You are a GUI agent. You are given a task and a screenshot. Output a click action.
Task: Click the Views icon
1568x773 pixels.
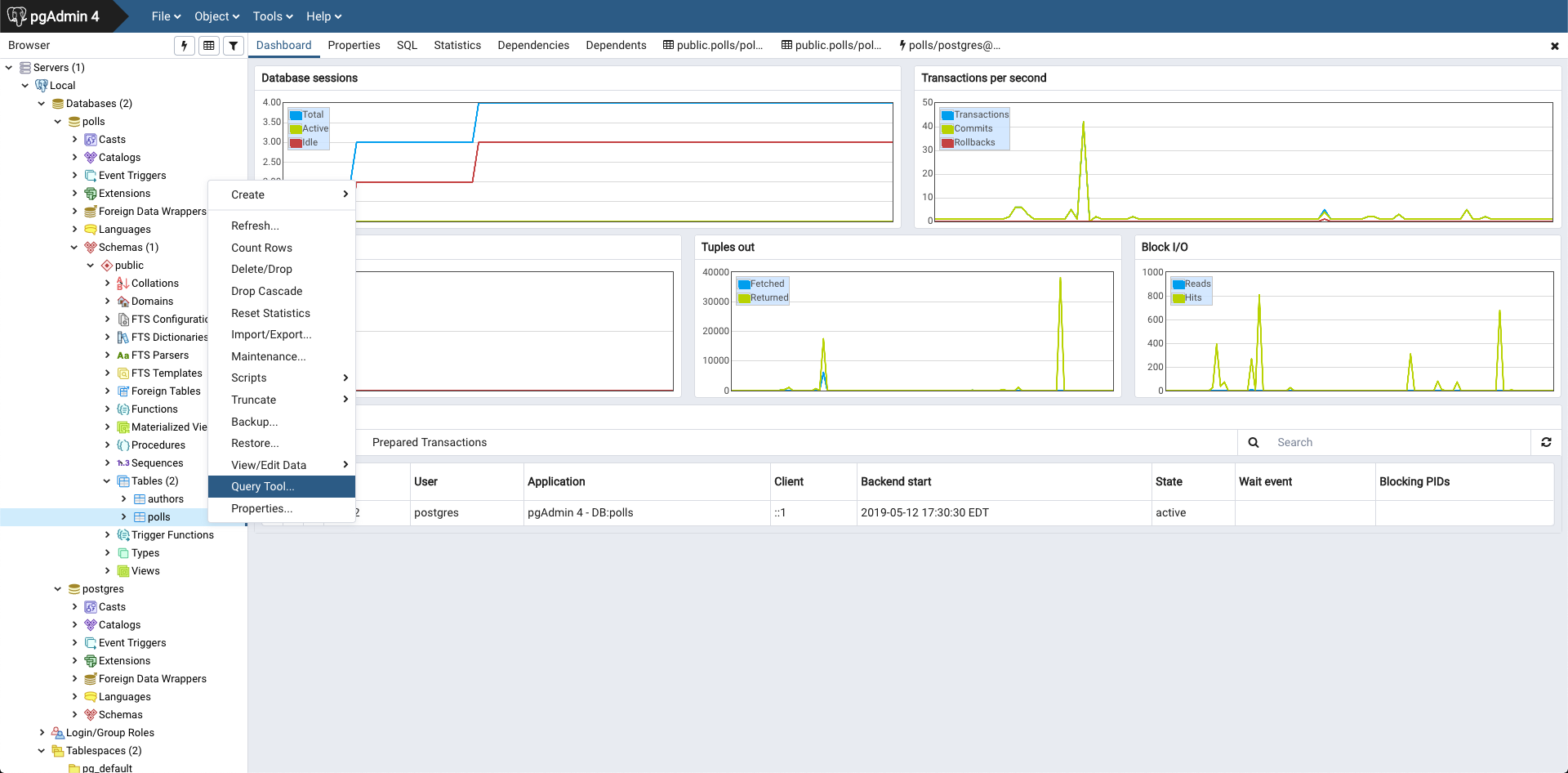point(123,571)
